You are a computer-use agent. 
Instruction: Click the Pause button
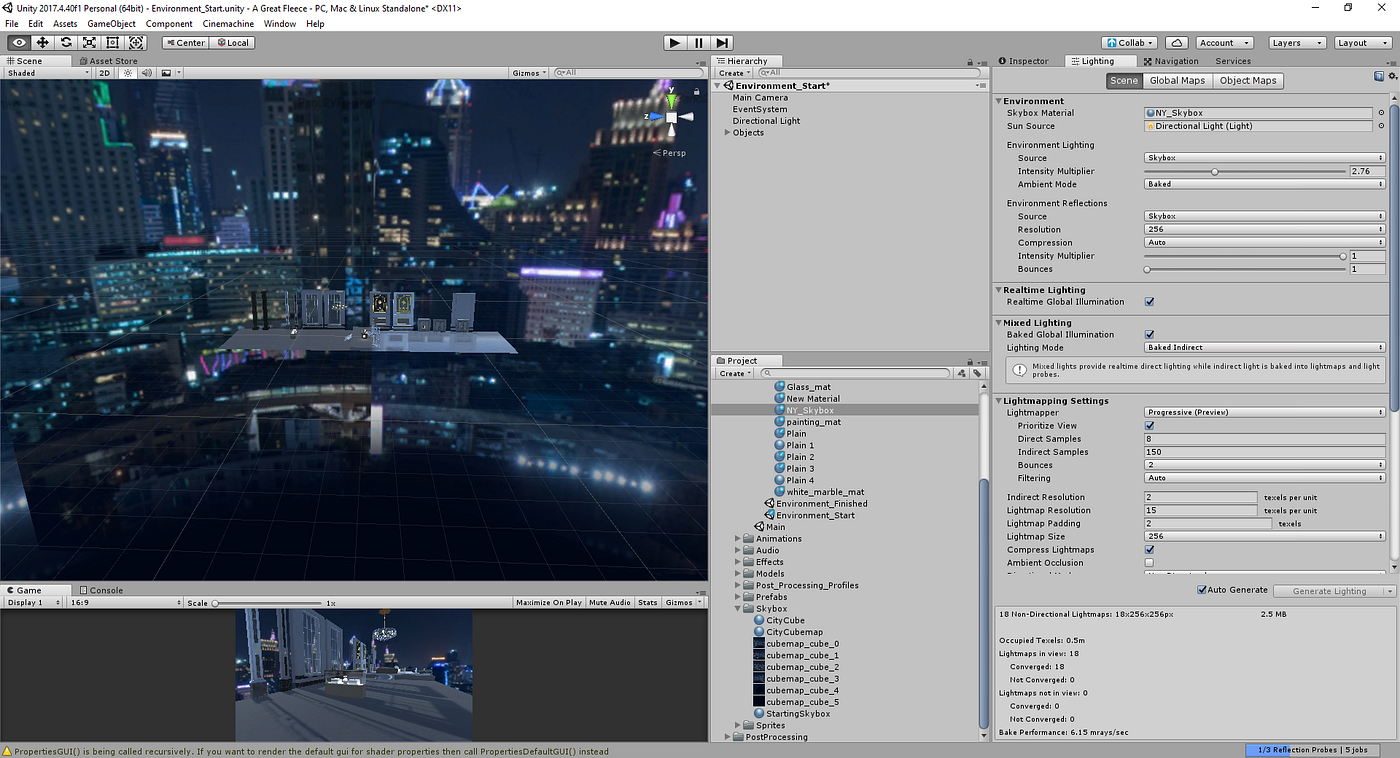pyautogui.click(x=697, y=42)
